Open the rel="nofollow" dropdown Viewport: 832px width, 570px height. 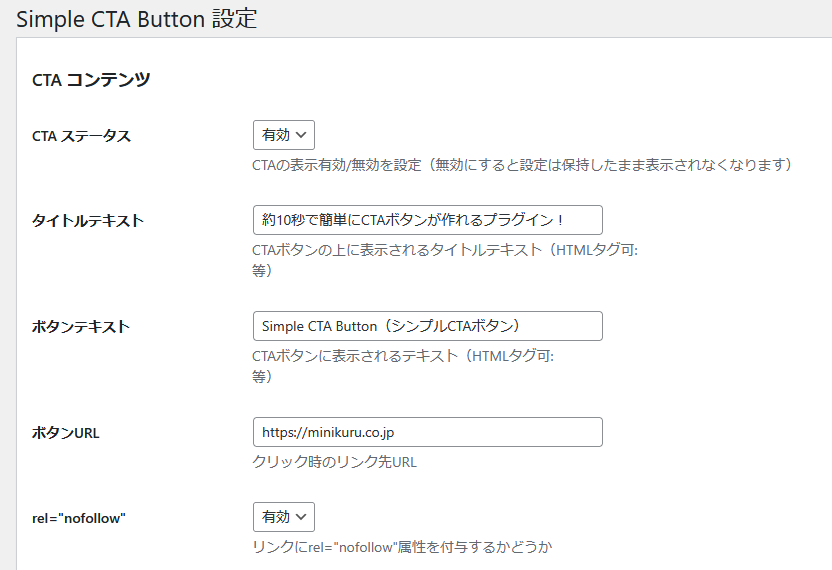coord(283,517)
